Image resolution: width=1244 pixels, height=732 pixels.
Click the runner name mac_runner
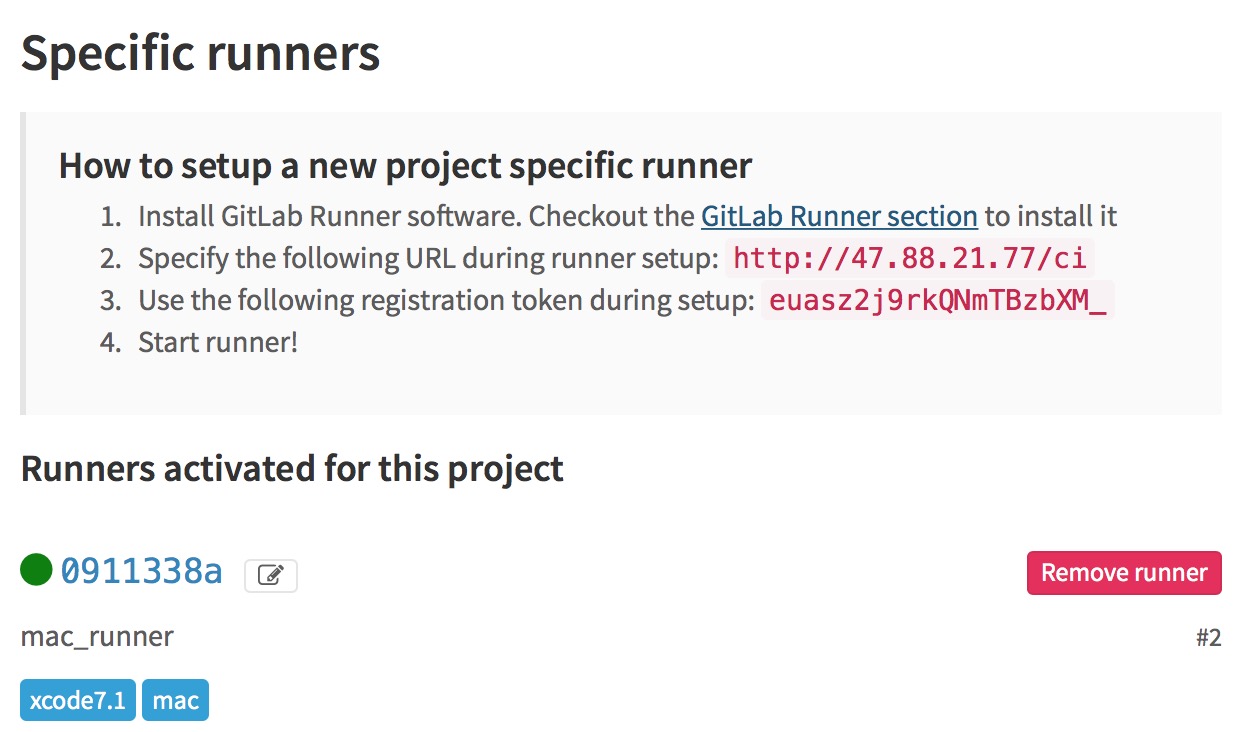97,636
